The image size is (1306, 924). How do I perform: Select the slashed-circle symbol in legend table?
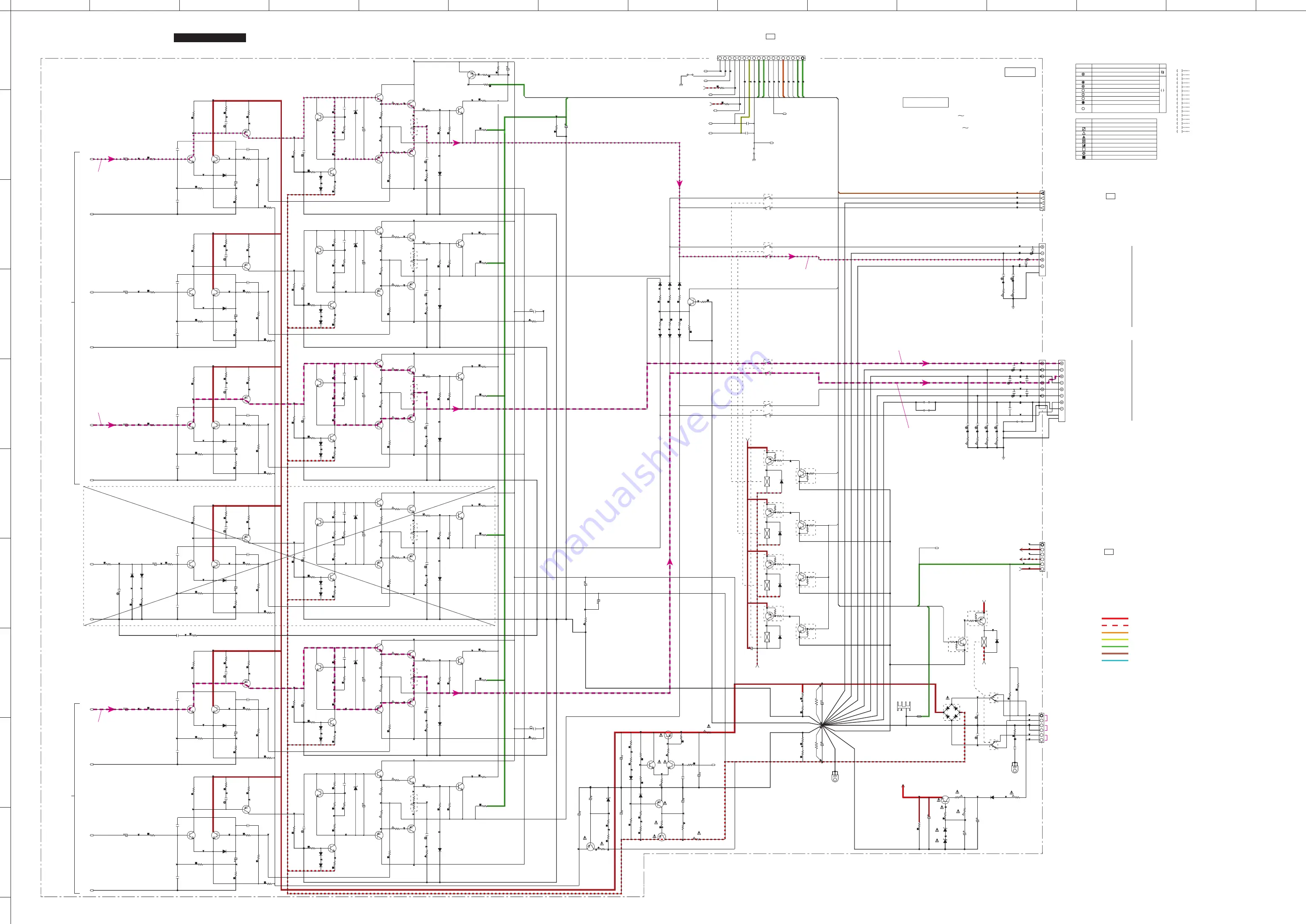click(x=1084, y=153)
